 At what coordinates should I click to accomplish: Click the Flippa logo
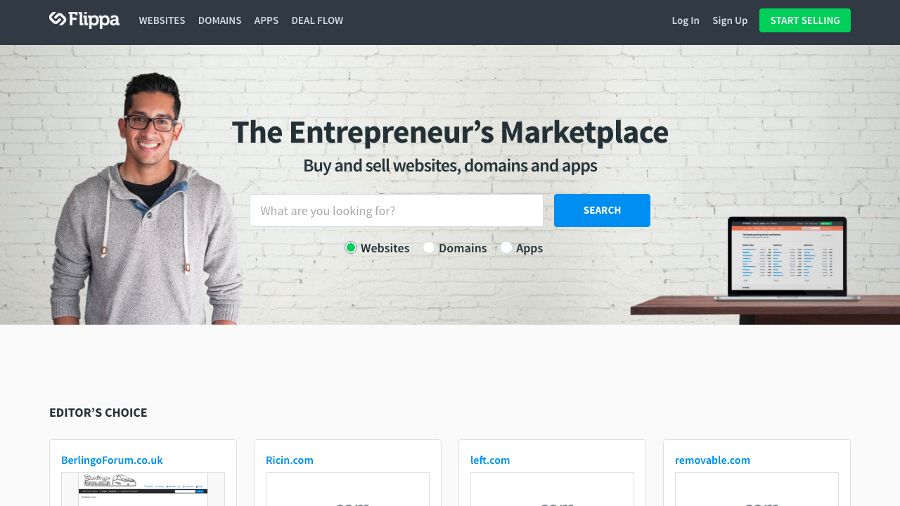pos(84,20)
